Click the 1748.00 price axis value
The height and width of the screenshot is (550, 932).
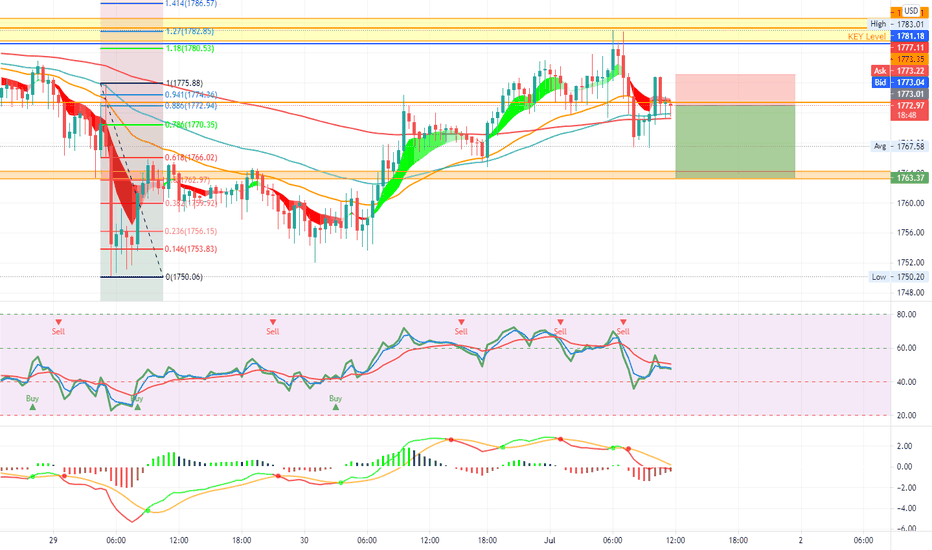coord(911,293)
